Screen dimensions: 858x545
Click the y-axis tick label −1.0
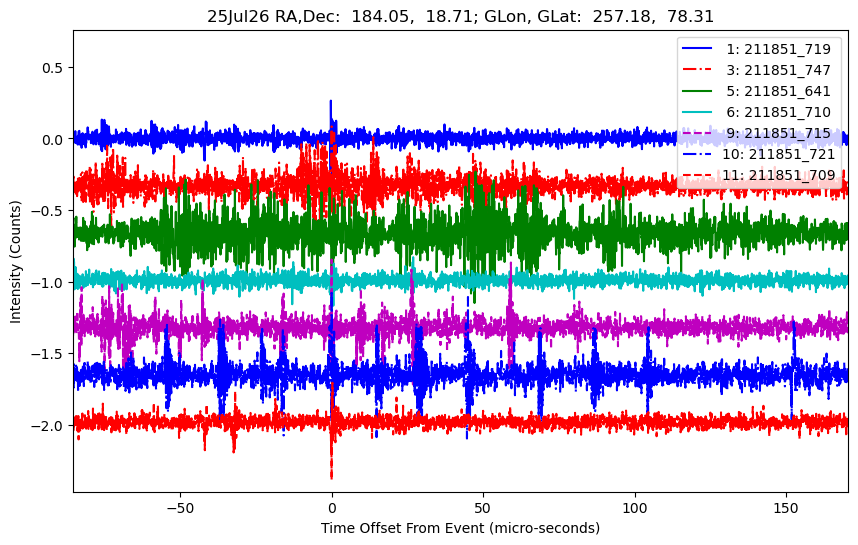46,283
